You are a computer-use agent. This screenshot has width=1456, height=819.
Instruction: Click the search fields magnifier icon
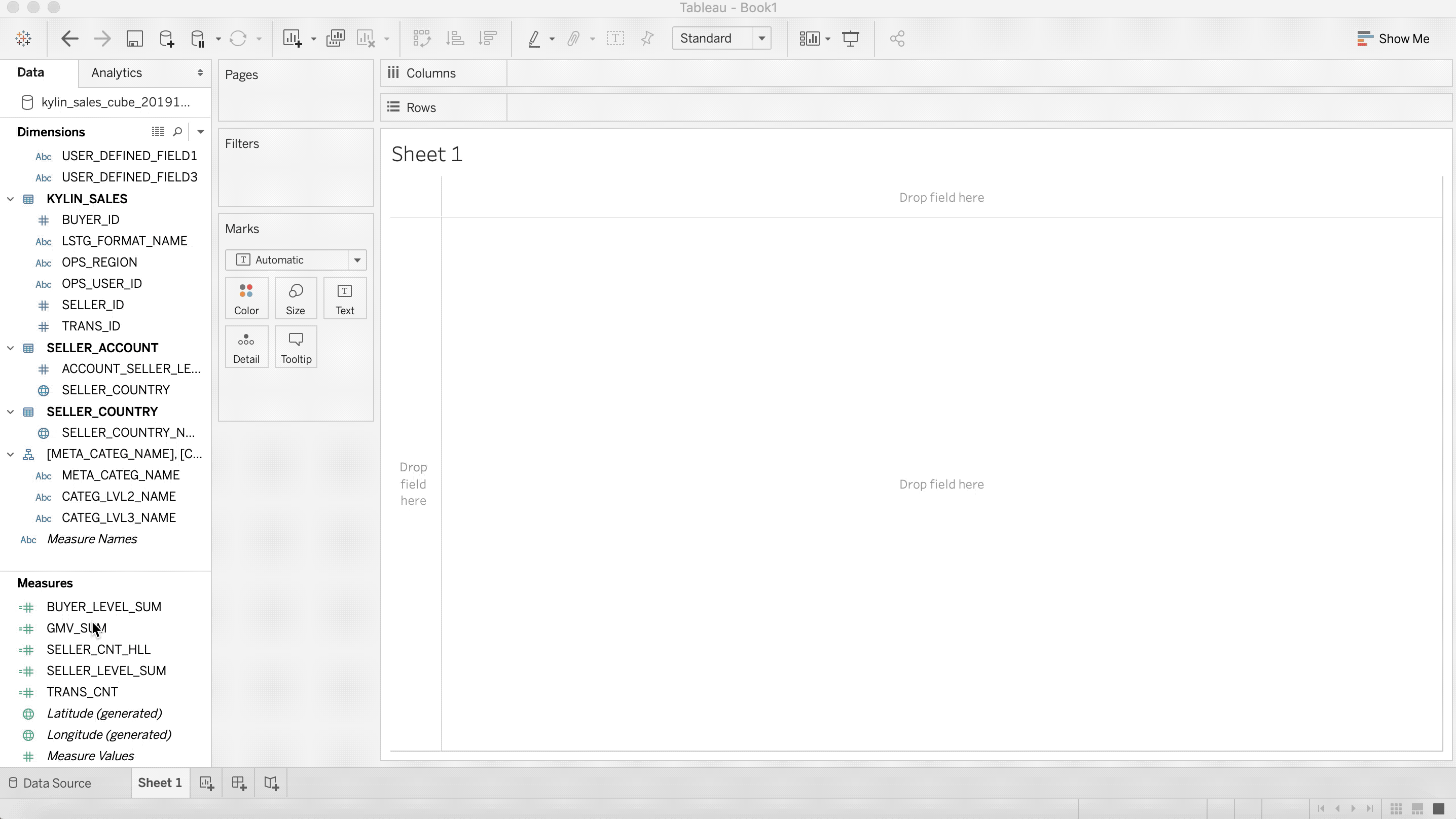177,132
